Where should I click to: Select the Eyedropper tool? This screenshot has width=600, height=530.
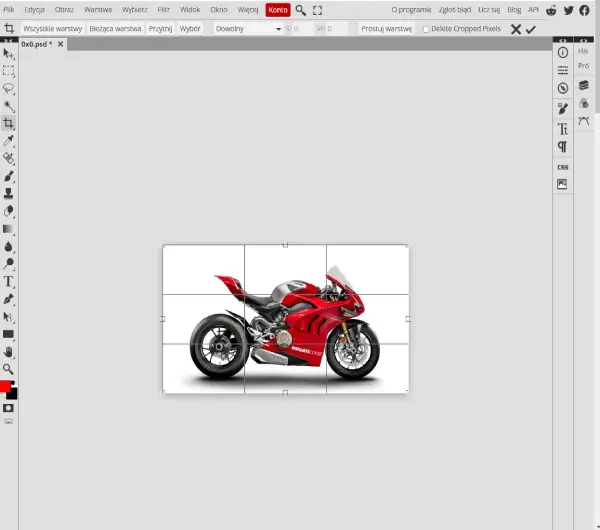pos(8,141)
